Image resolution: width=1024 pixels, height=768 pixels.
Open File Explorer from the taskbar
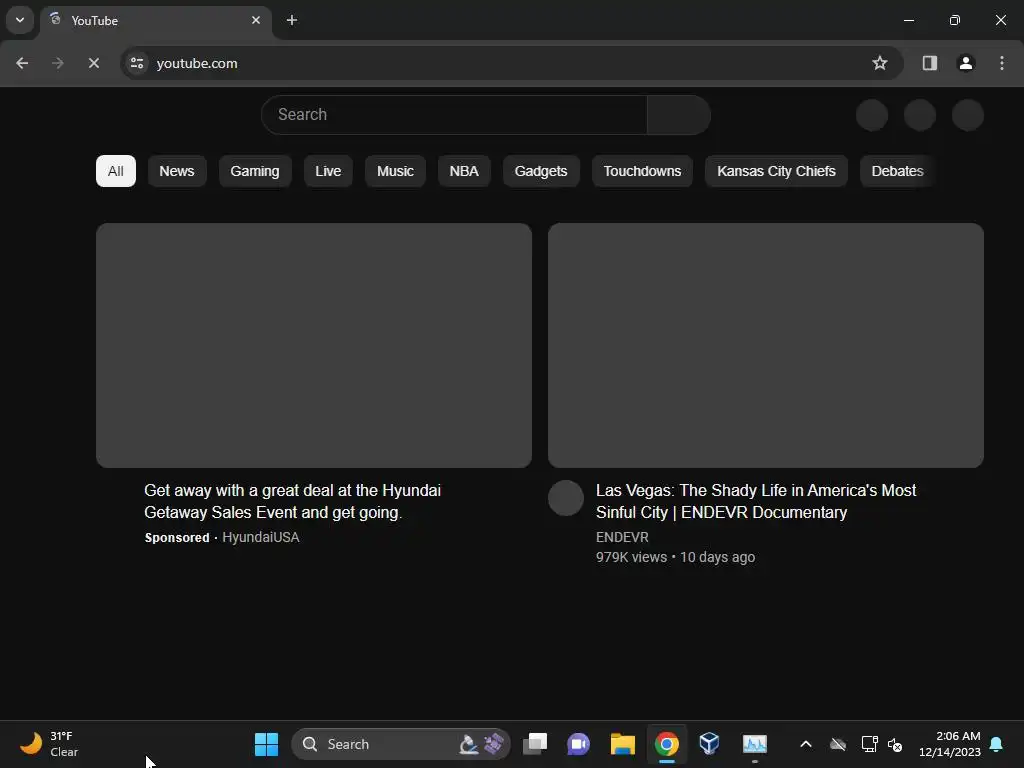(x=622, y=744)
